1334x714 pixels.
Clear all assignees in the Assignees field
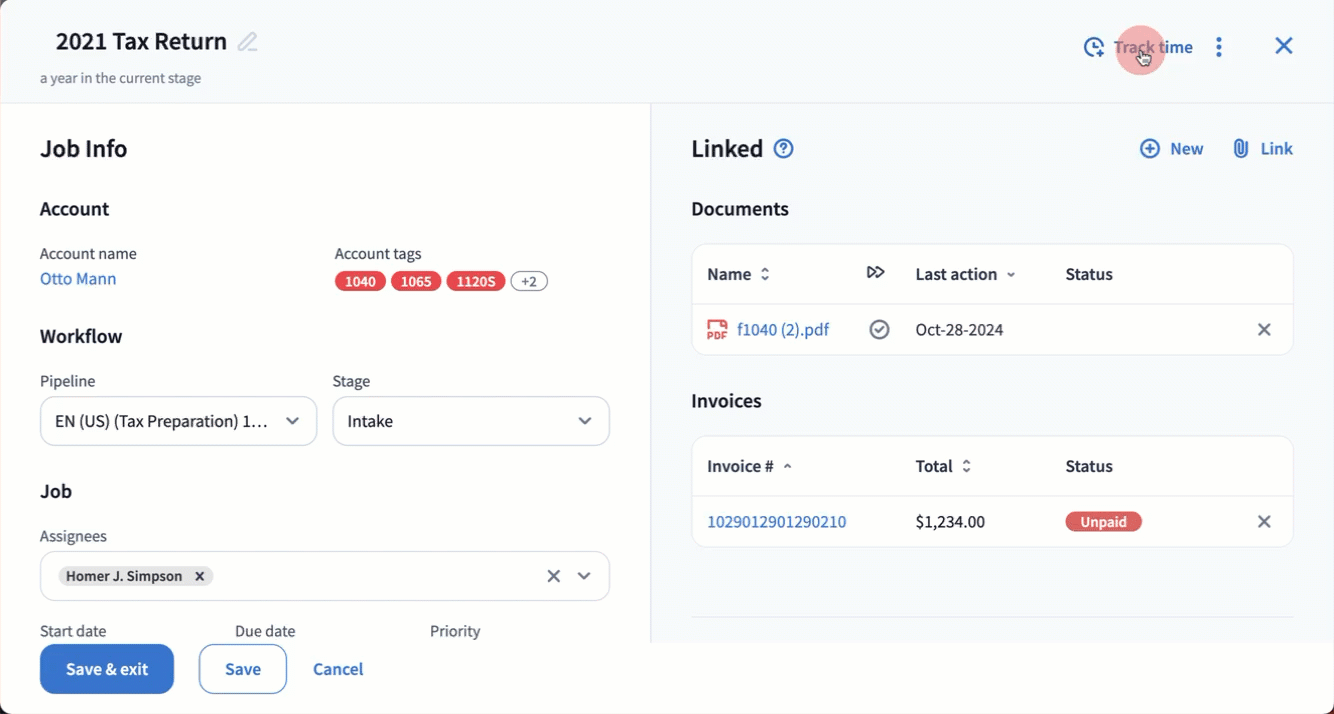click(553, 576)
